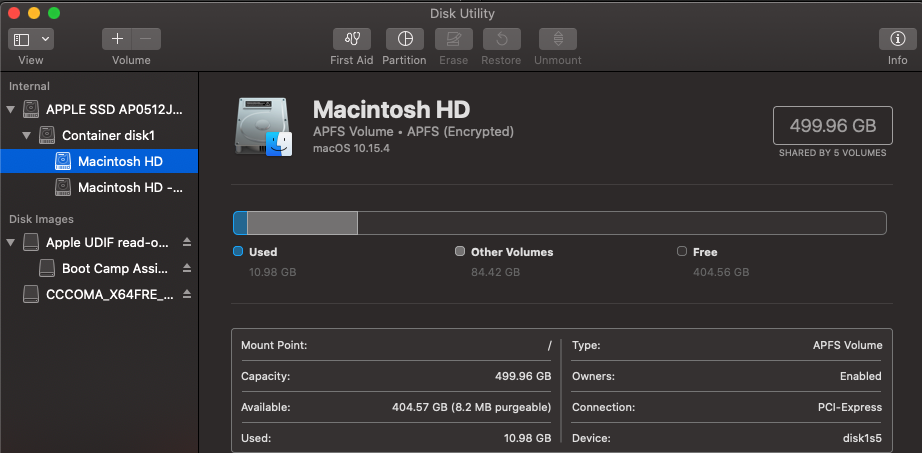
Task: Eject the Boot Camp Assistant volume
Action: 187,268
